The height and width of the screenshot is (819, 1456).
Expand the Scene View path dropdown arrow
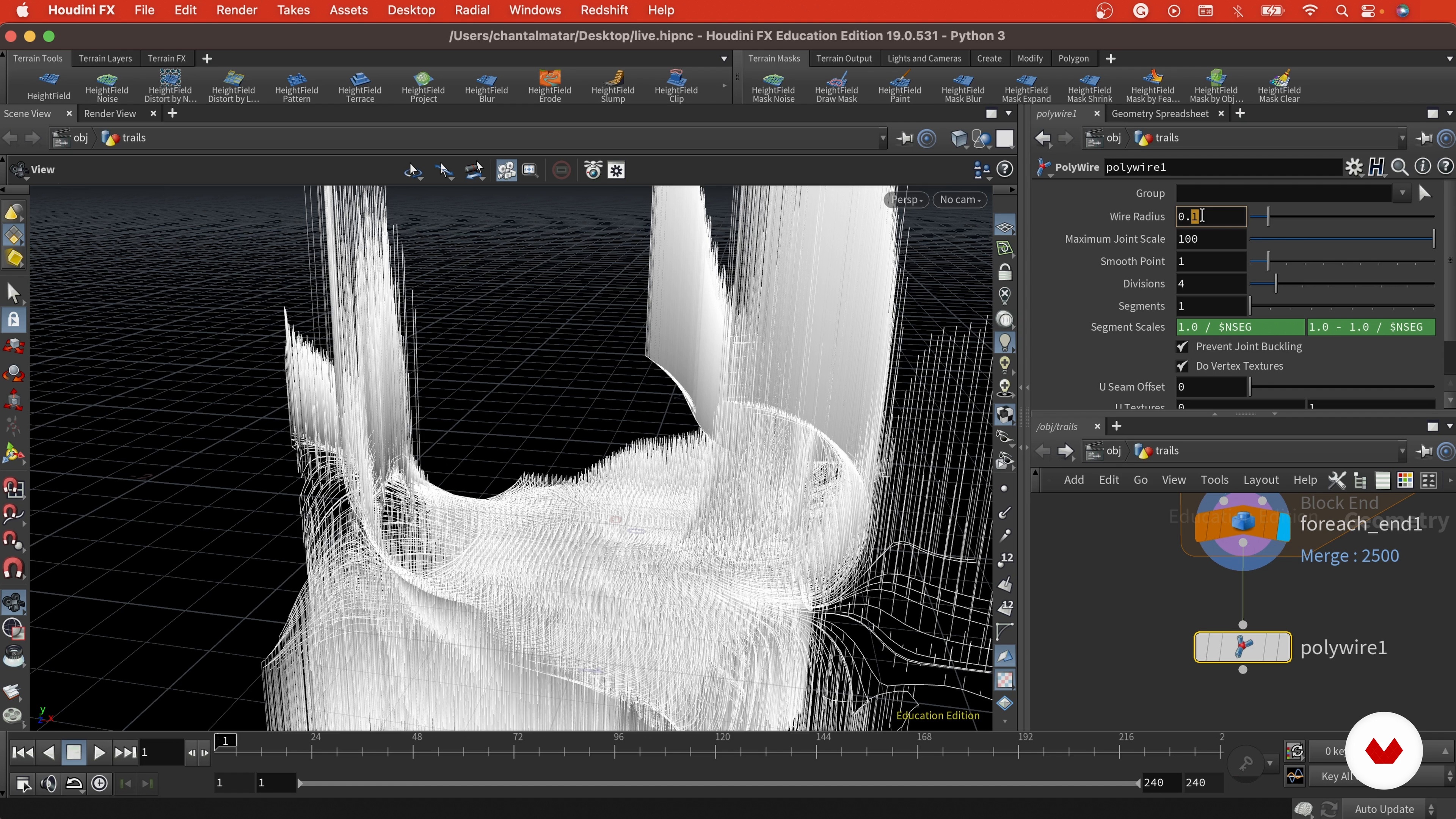click(x=882, y=138)
